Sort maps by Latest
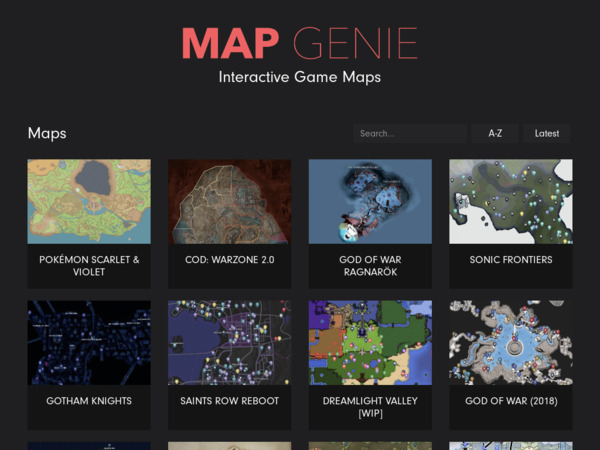This screenshot has height=450, width=600. [x=547, y=134]
